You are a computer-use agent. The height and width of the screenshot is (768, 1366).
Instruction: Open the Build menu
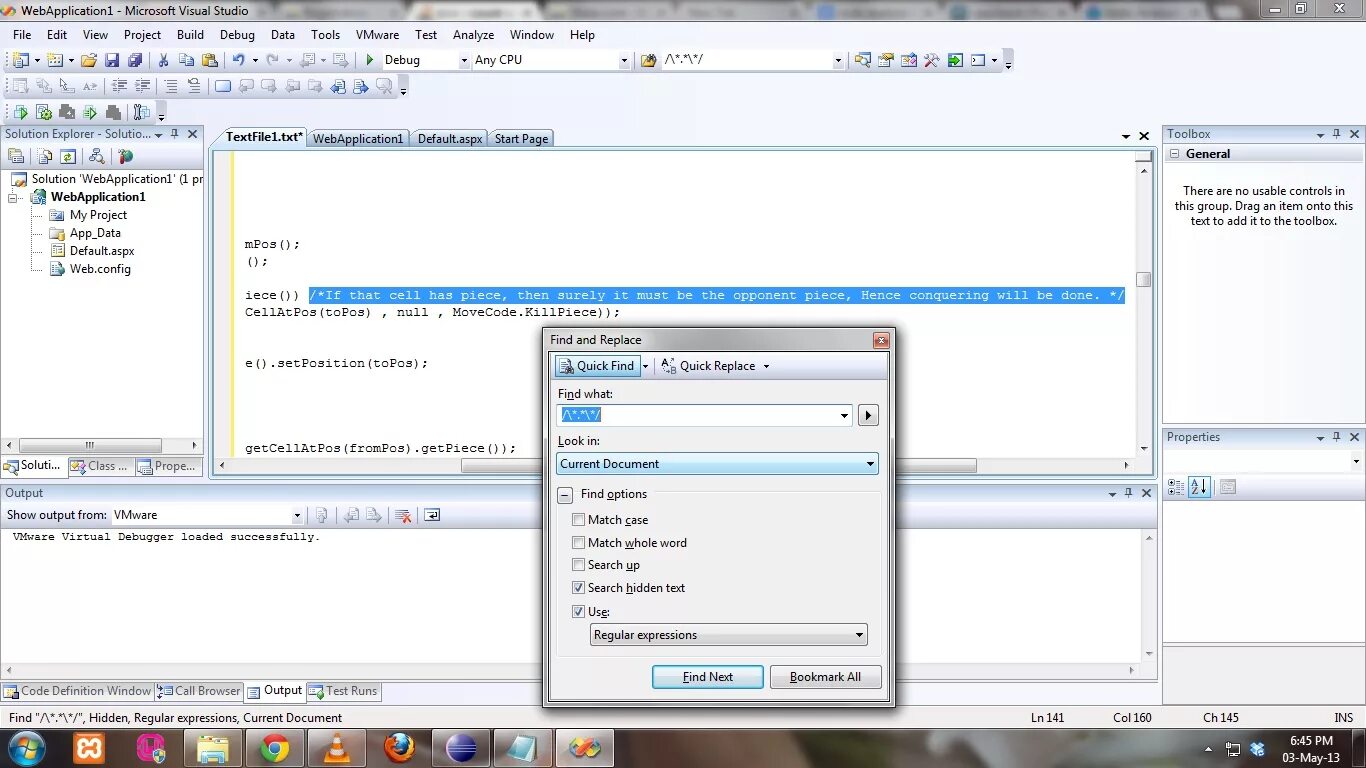click(x=190, y=34)
